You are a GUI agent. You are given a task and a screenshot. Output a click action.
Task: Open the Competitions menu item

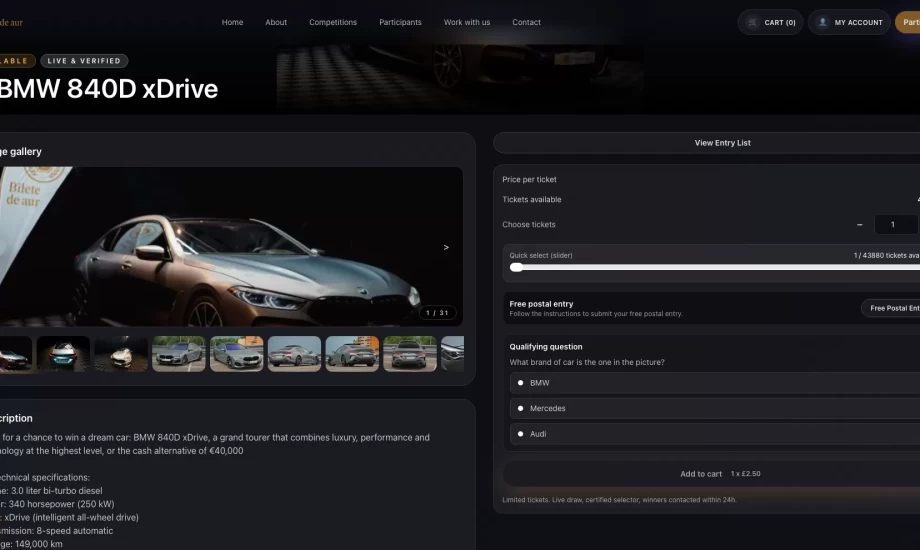pyautogui.click(x=333, y=22)
